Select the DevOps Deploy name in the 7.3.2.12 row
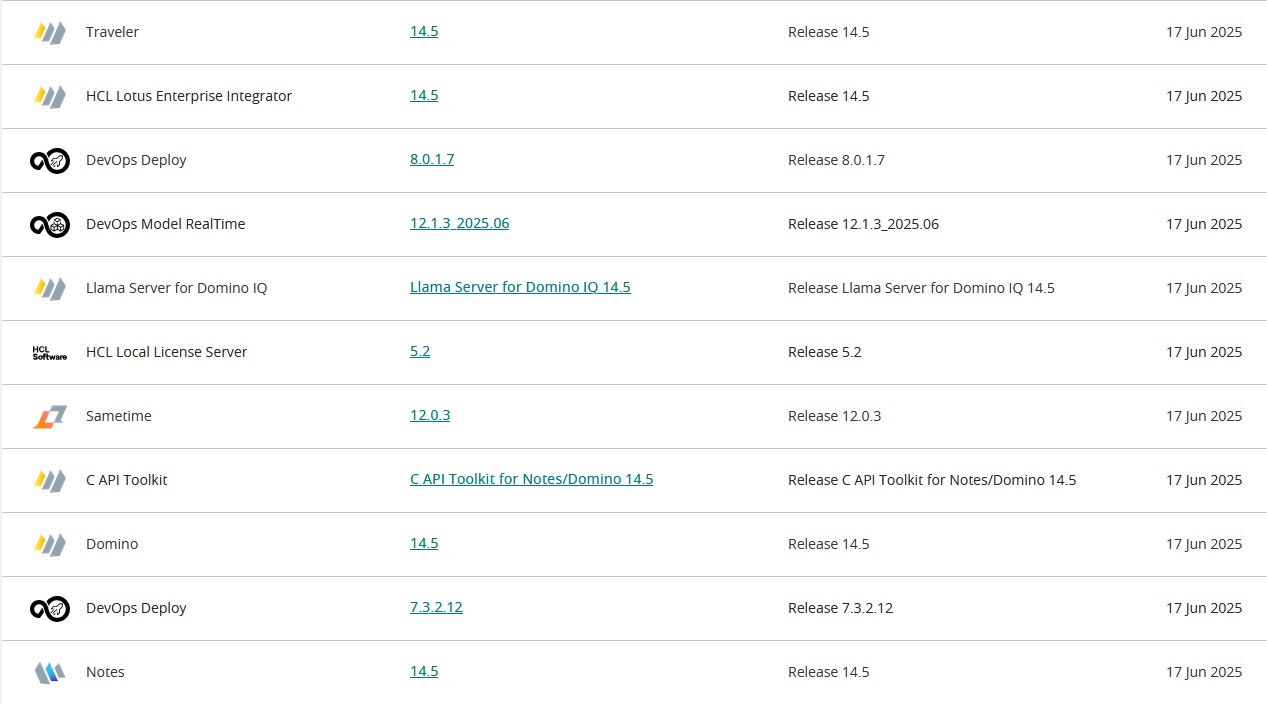Image resolution: width=1267 pixels, height=704 pixels. click(136, 608)
